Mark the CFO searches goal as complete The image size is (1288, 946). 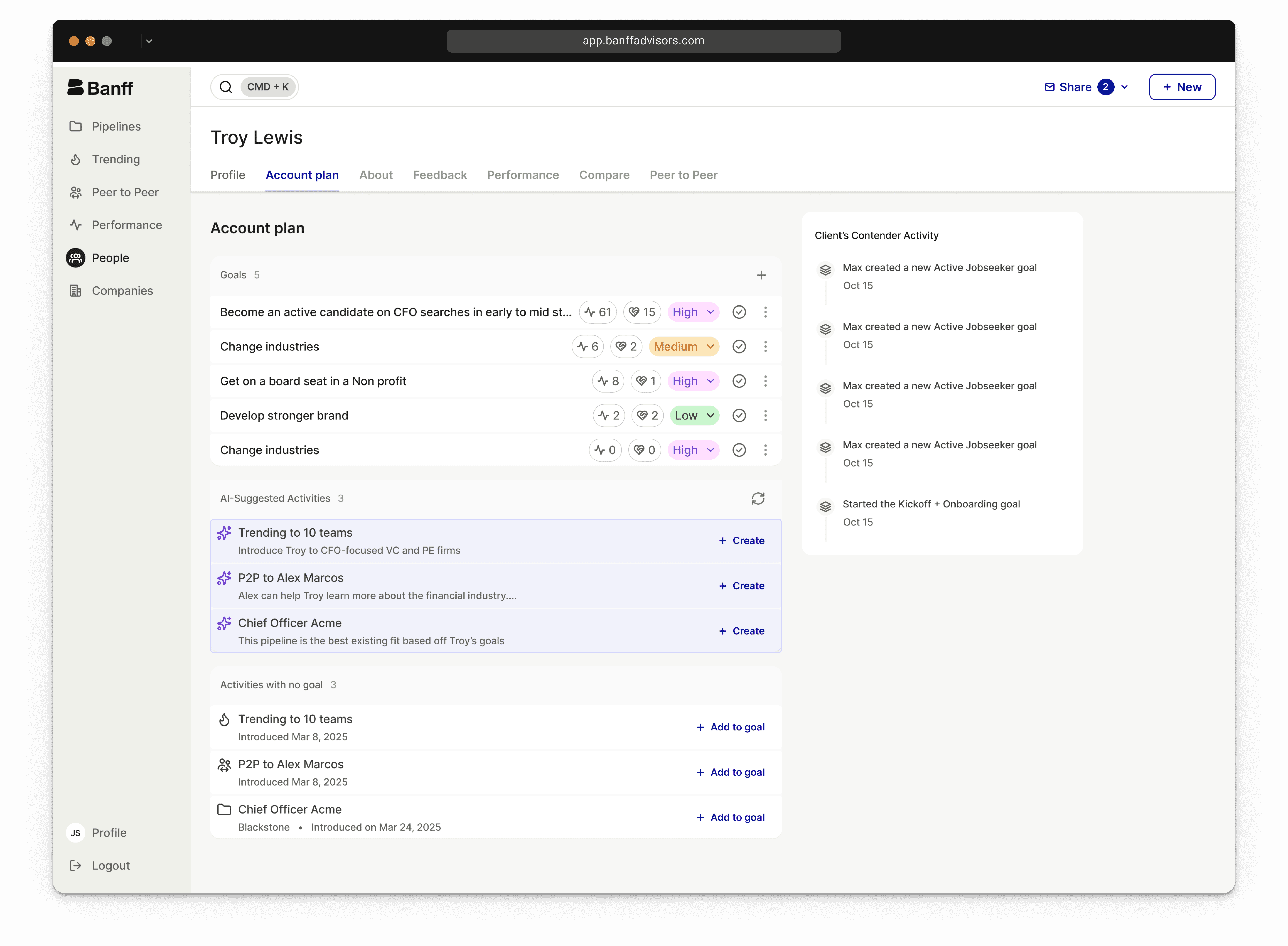coord(739,312)
